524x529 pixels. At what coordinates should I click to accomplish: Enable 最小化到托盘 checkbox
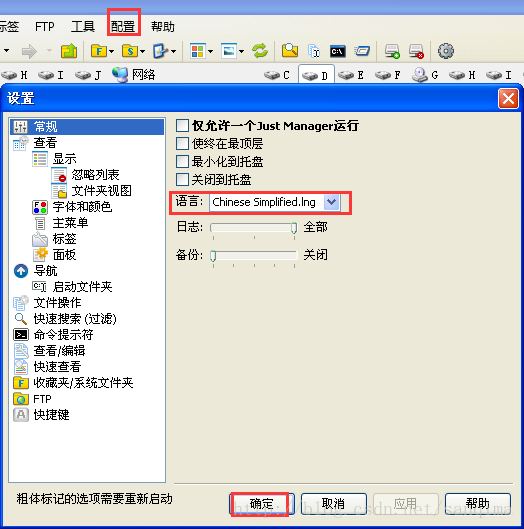[182, 162]
